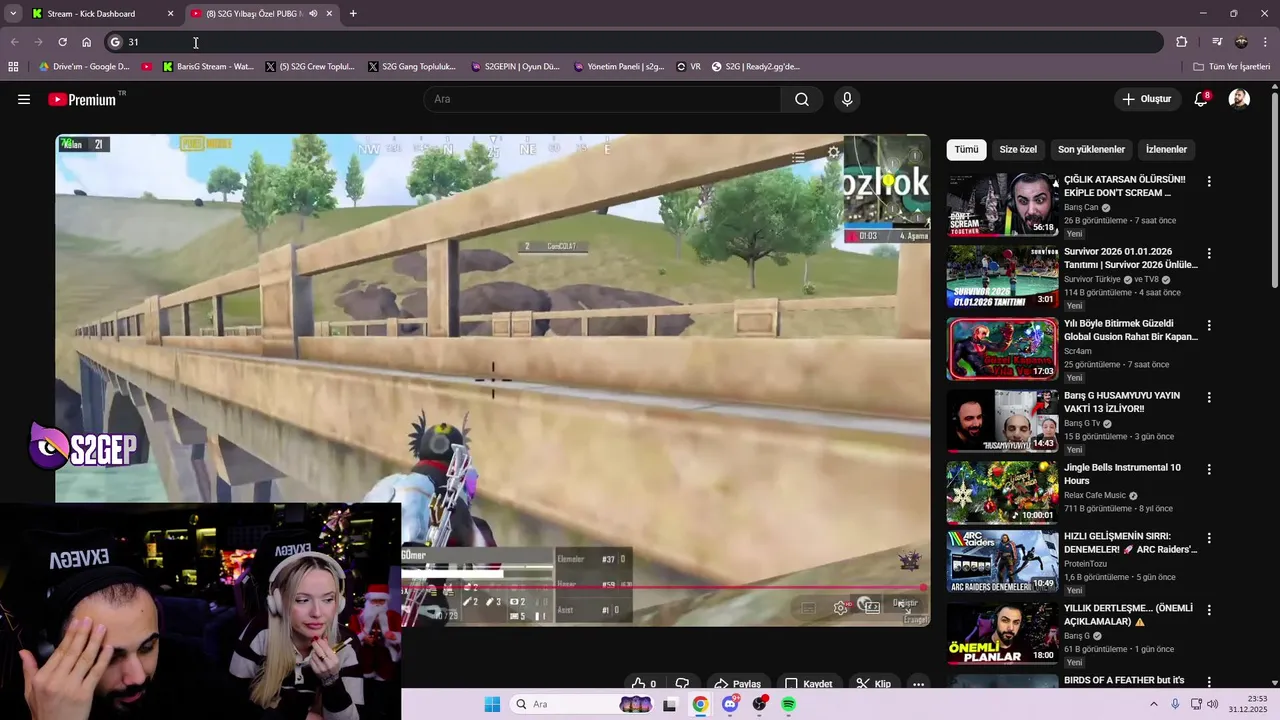The height and width of the screenshot is (720, 1280).
Task: Show hidden tray icons chevron
Action: [1153, 704]
